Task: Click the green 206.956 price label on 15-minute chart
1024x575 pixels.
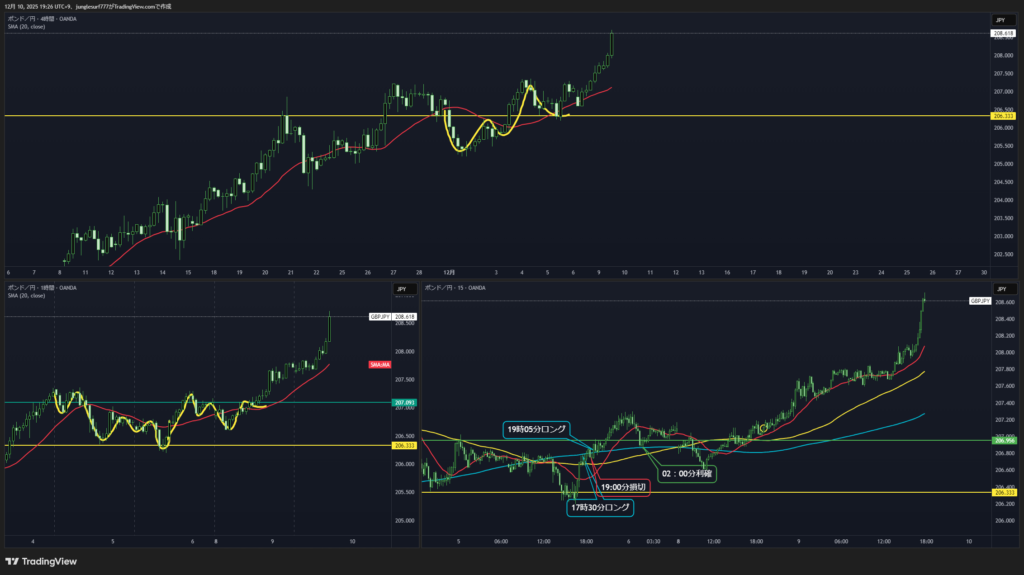Action: [x=1003, y=440]
